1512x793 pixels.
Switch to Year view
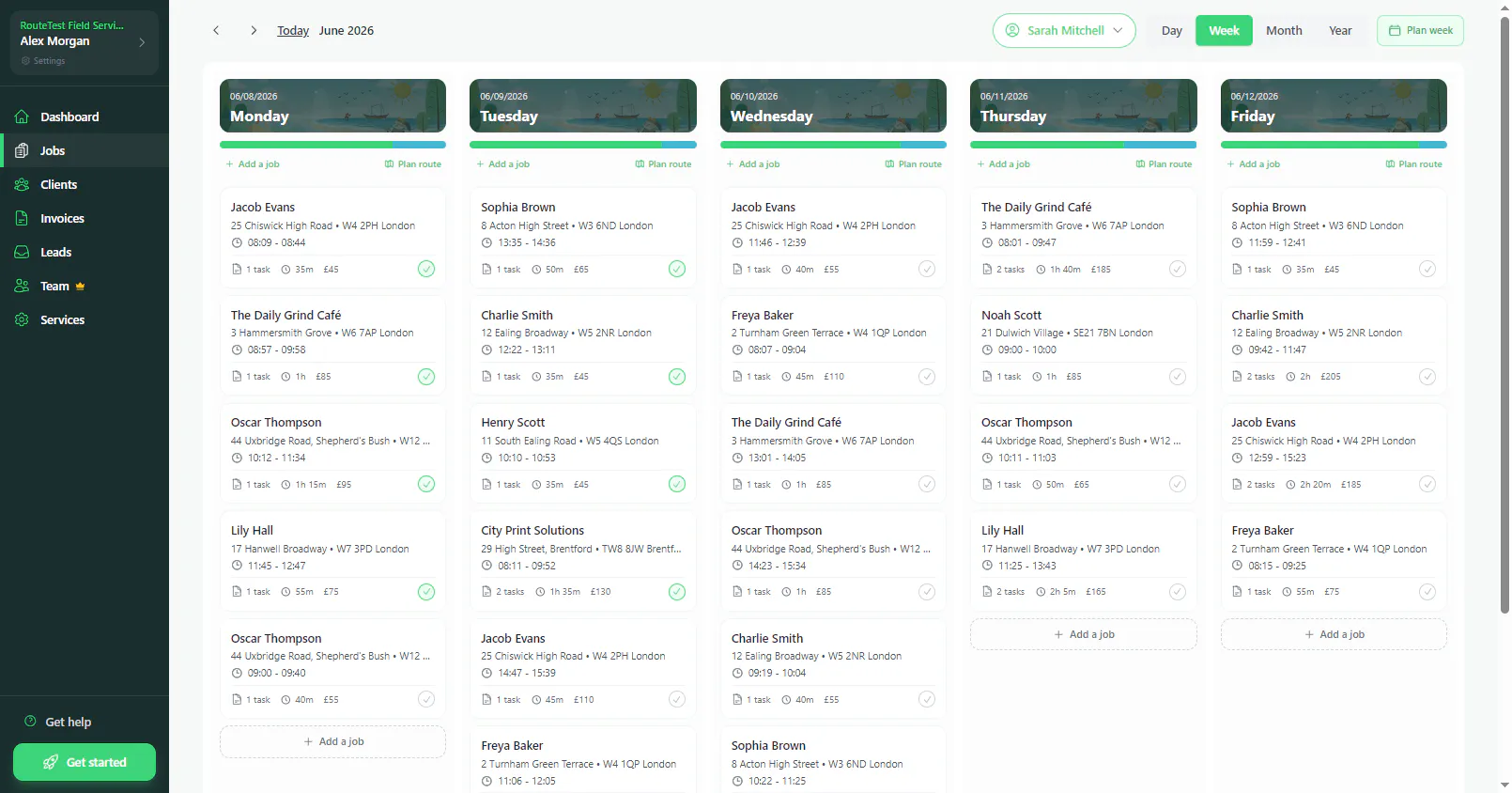1340,30
